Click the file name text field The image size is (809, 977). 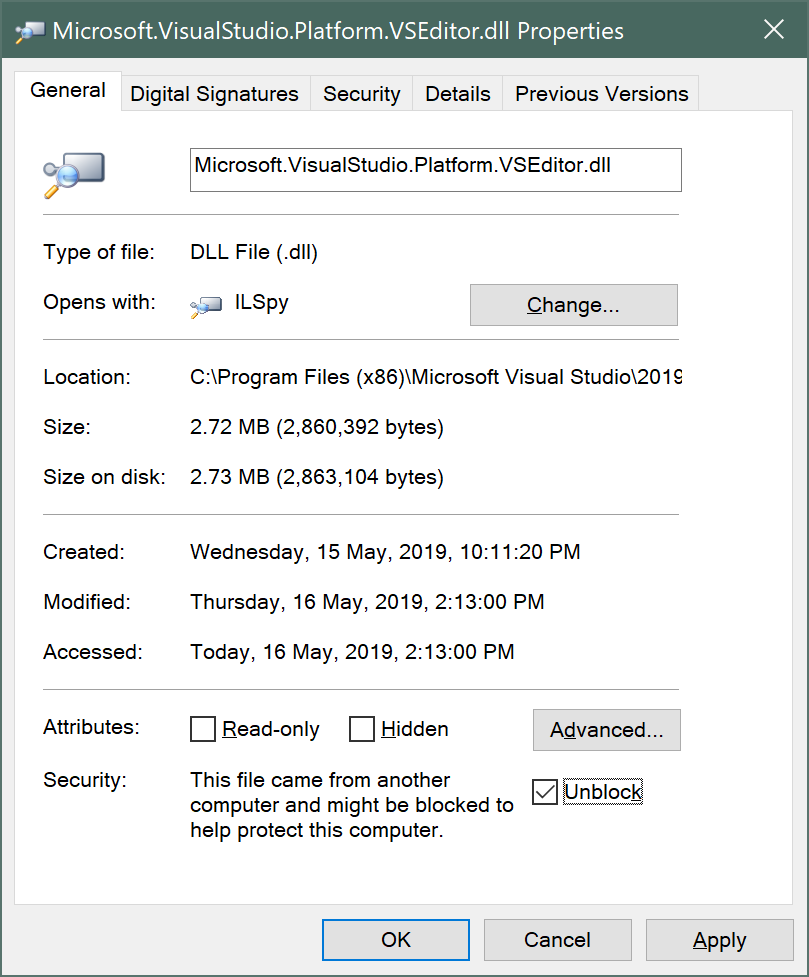tap(436, 169)
